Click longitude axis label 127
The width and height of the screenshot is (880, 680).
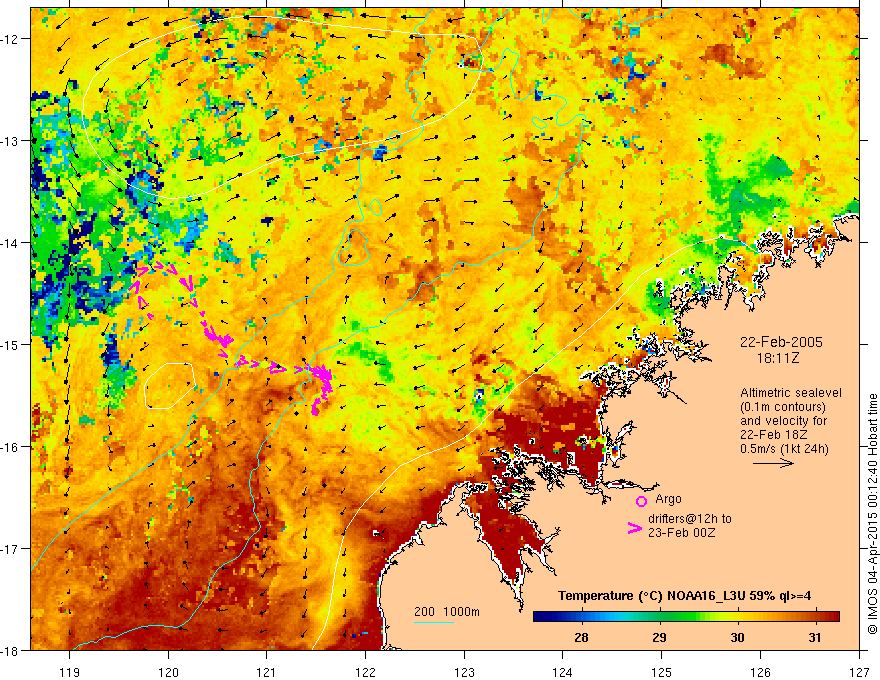click(x=859, y=673)
